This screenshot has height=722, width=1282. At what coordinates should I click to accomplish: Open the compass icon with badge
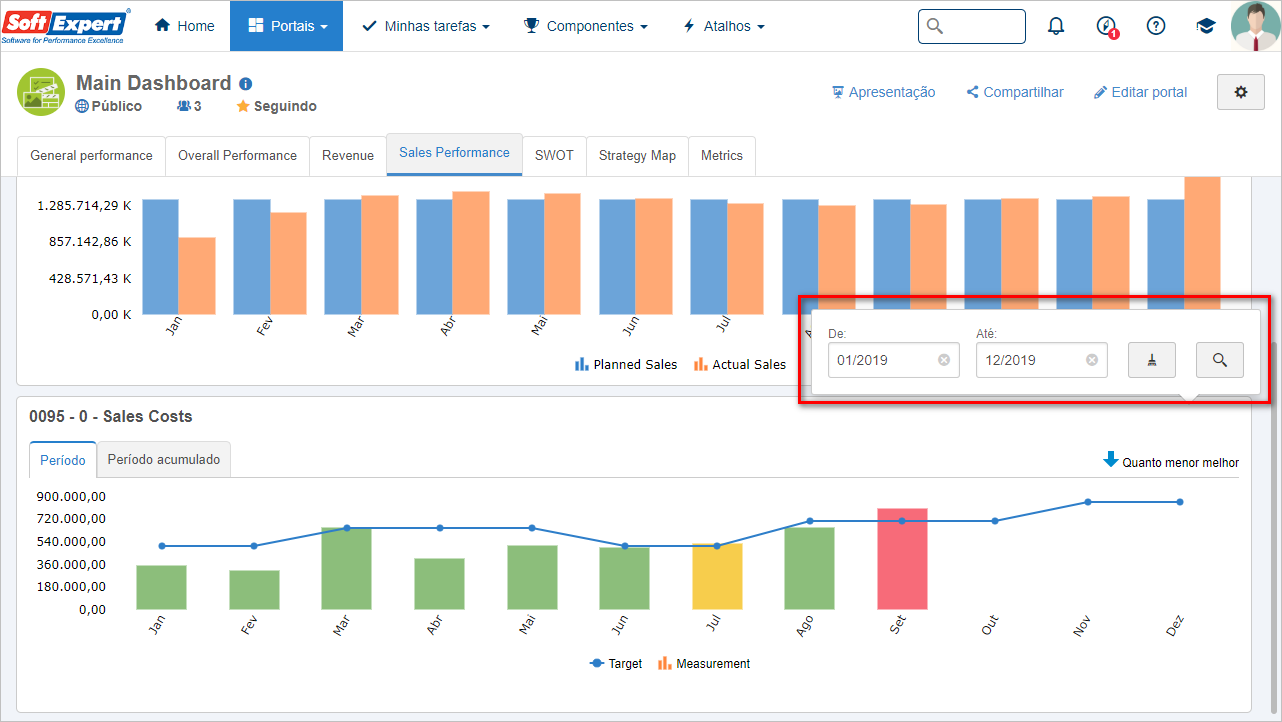(x=1107, y=27)
